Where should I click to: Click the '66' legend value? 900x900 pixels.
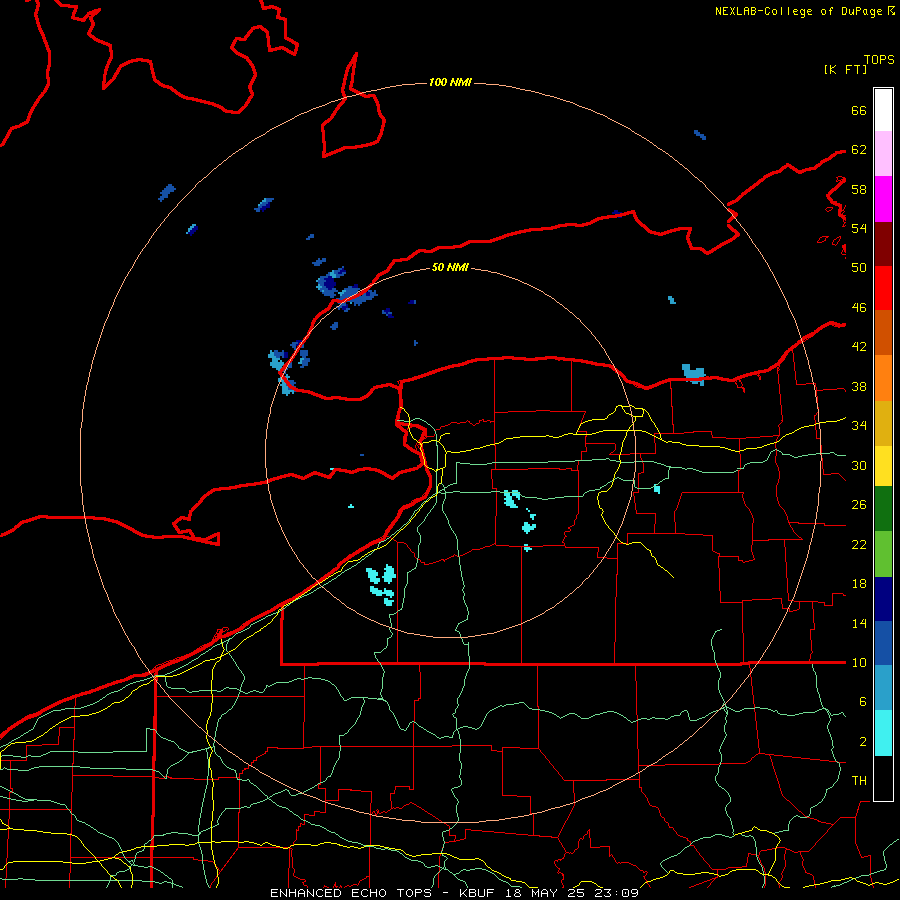[x=859, y=110]
